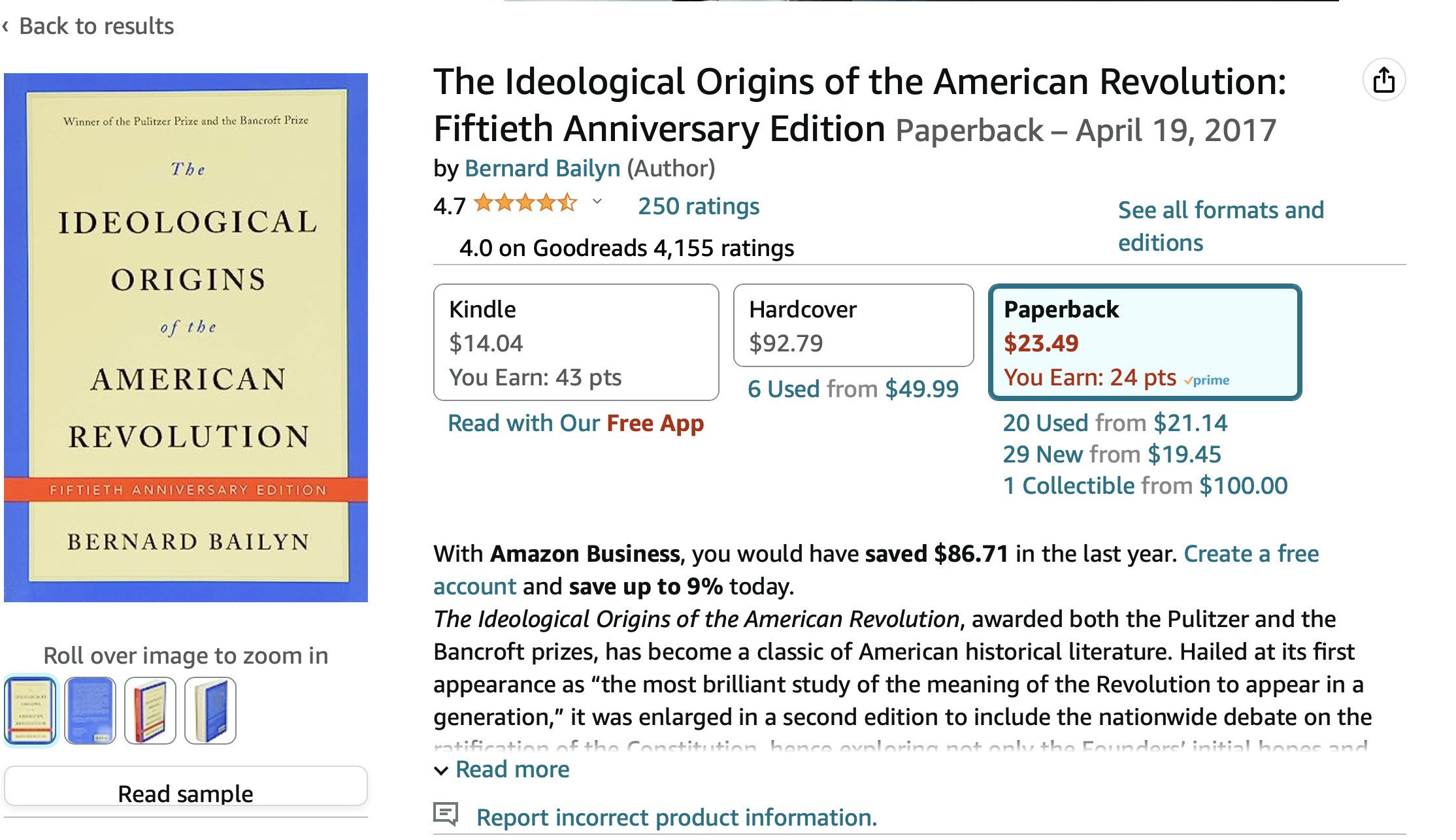Open 20 Used from $21.14 offers
The height and width of the screenshot is (840, 1456).
click(x=1115, y=423)
